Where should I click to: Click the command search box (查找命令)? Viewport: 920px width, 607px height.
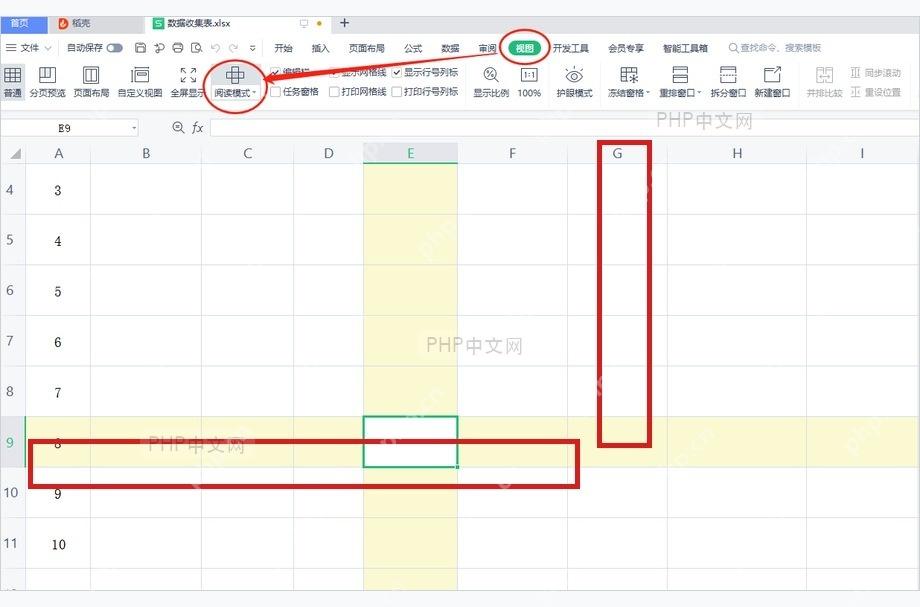pos(774,48)
